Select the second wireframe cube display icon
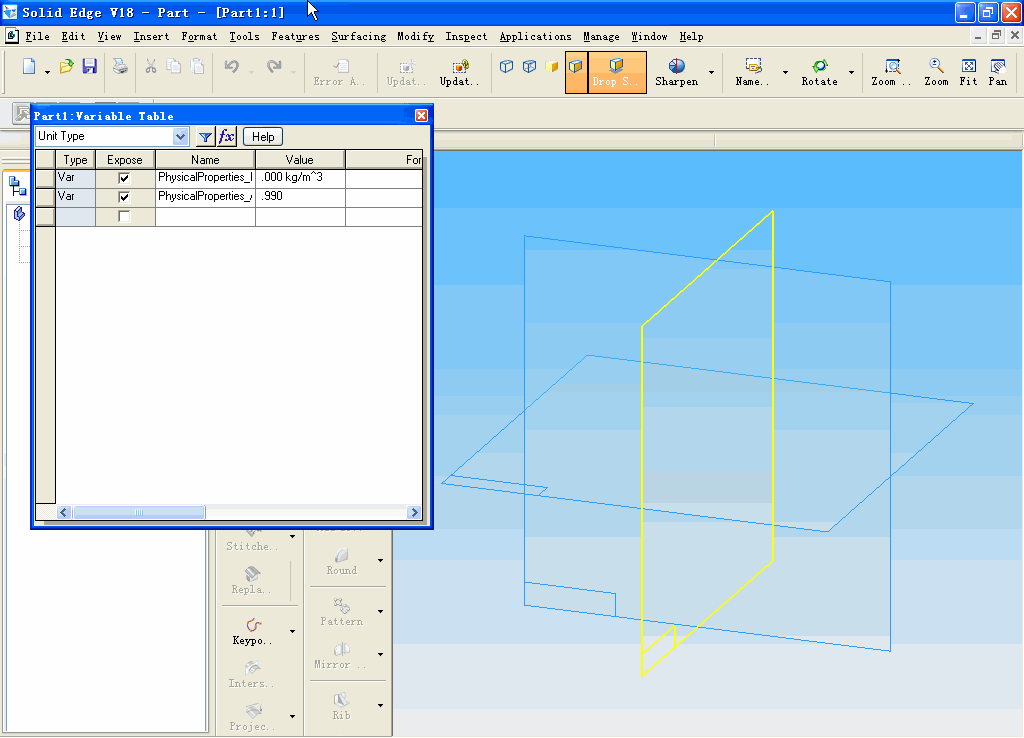Viewport: 1024px width, 738px height. (530, 67)
